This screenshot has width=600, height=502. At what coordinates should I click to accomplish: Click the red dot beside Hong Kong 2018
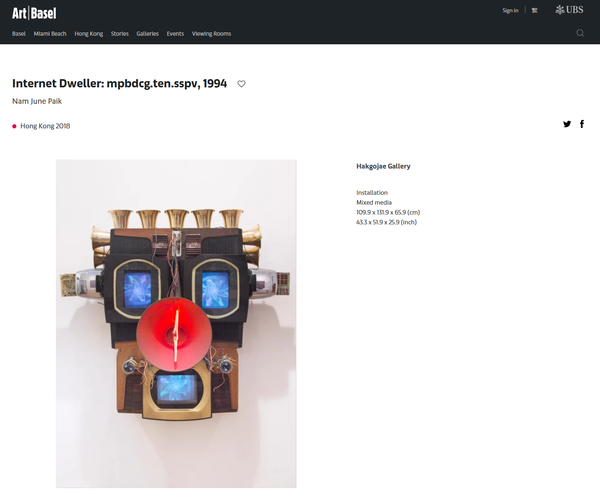(14, 126)
